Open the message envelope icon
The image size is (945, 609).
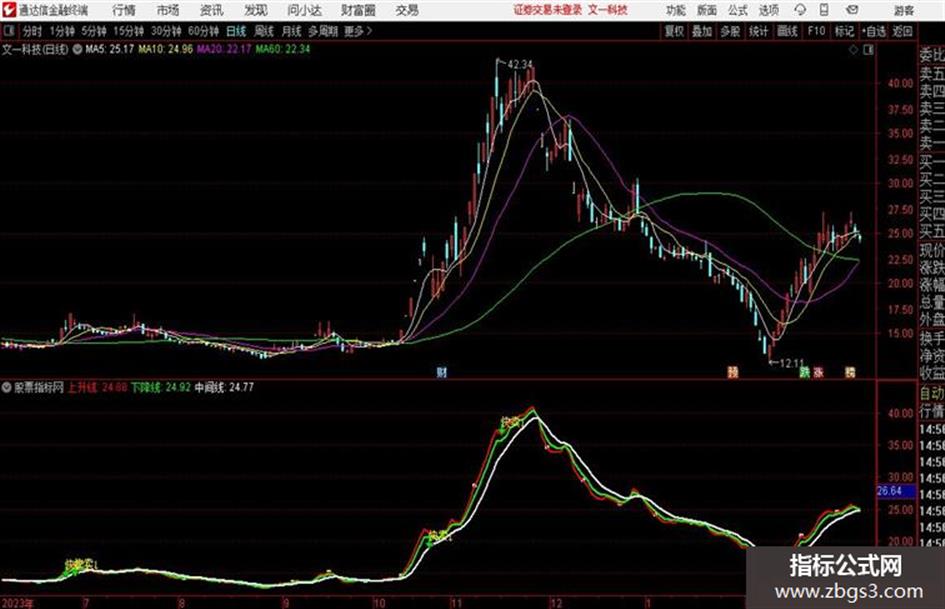[x=852, y=10]
